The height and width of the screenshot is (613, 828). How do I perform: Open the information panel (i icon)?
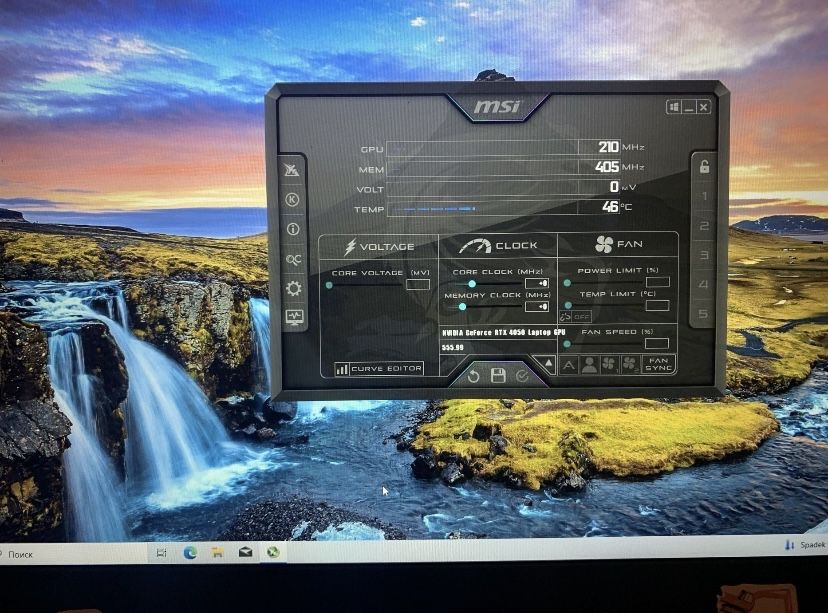293,229
